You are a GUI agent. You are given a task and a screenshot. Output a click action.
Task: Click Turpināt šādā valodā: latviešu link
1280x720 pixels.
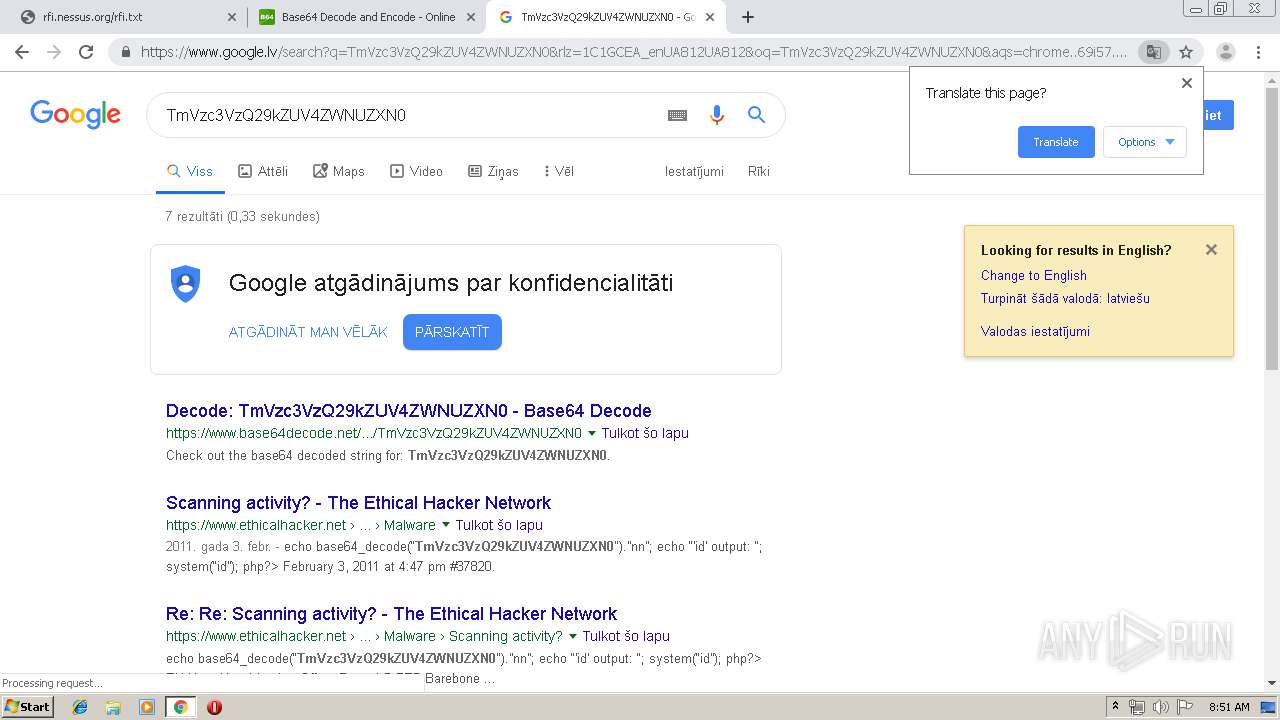pyautogui.click(x=1065, y=298)
